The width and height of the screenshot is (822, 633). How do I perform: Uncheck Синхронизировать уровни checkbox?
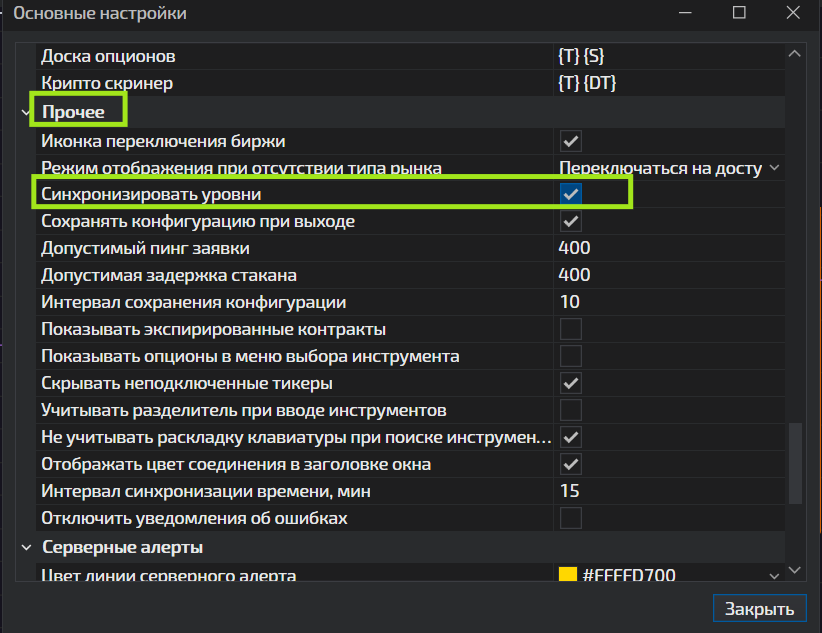(x=571, y=194)
